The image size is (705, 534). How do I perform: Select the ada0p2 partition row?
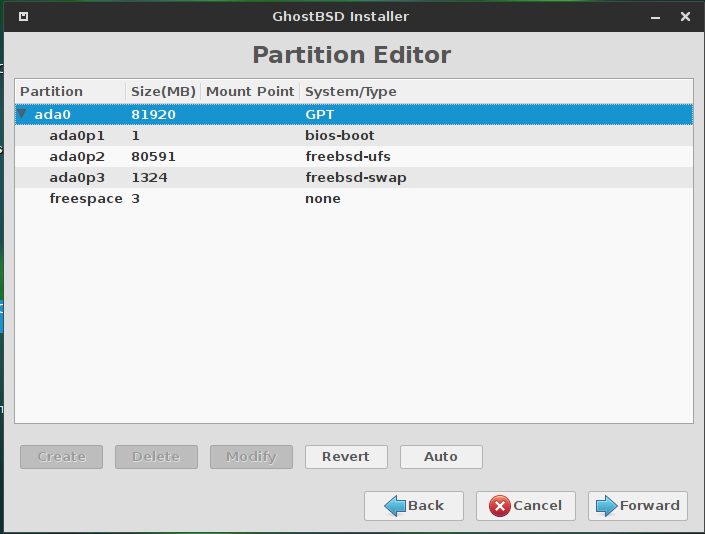pyautogui.click(x=354, y=156)
